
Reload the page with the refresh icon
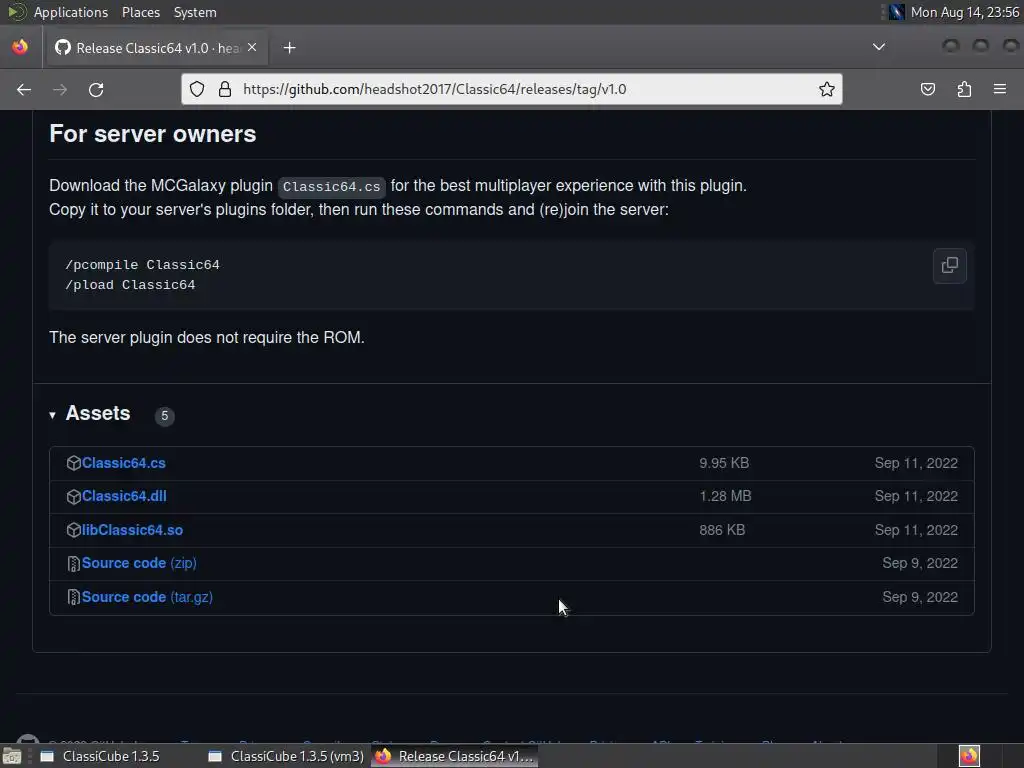click(x=96, y=89)
